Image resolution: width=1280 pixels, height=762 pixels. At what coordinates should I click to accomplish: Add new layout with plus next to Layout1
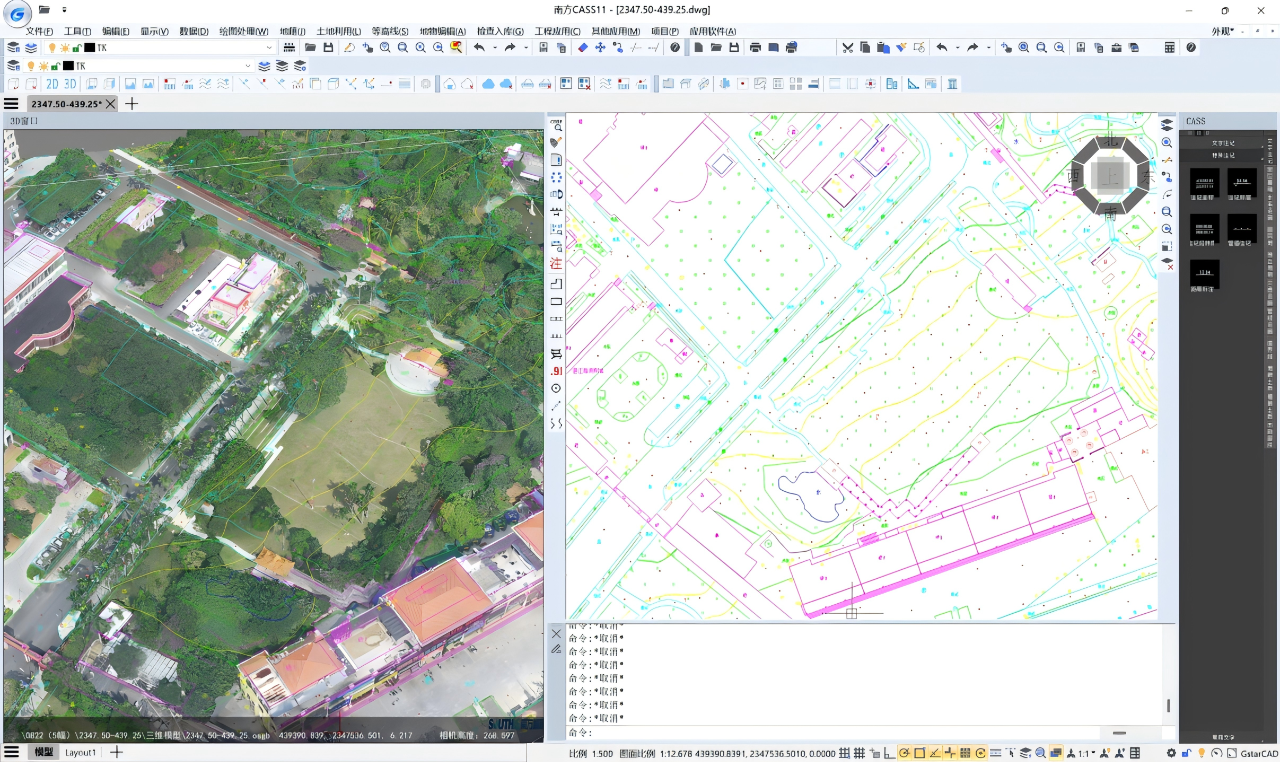(x=116, y=752)
